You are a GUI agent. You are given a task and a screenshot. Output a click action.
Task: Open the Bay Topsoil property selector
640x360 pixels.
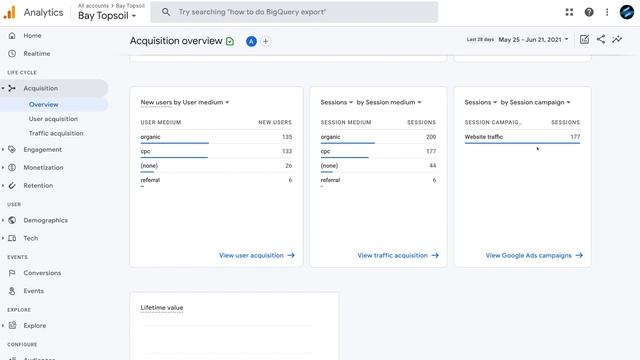pos(107,16)
